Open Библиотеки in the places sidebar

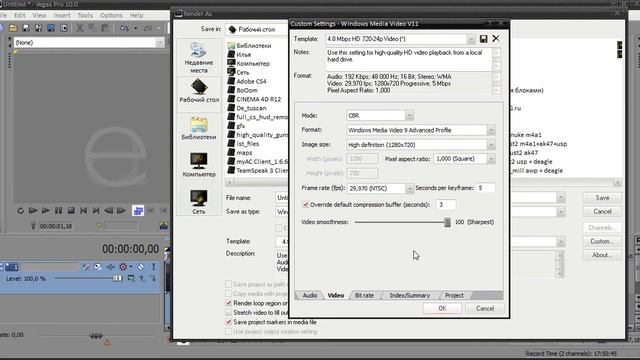click(199, 128)
